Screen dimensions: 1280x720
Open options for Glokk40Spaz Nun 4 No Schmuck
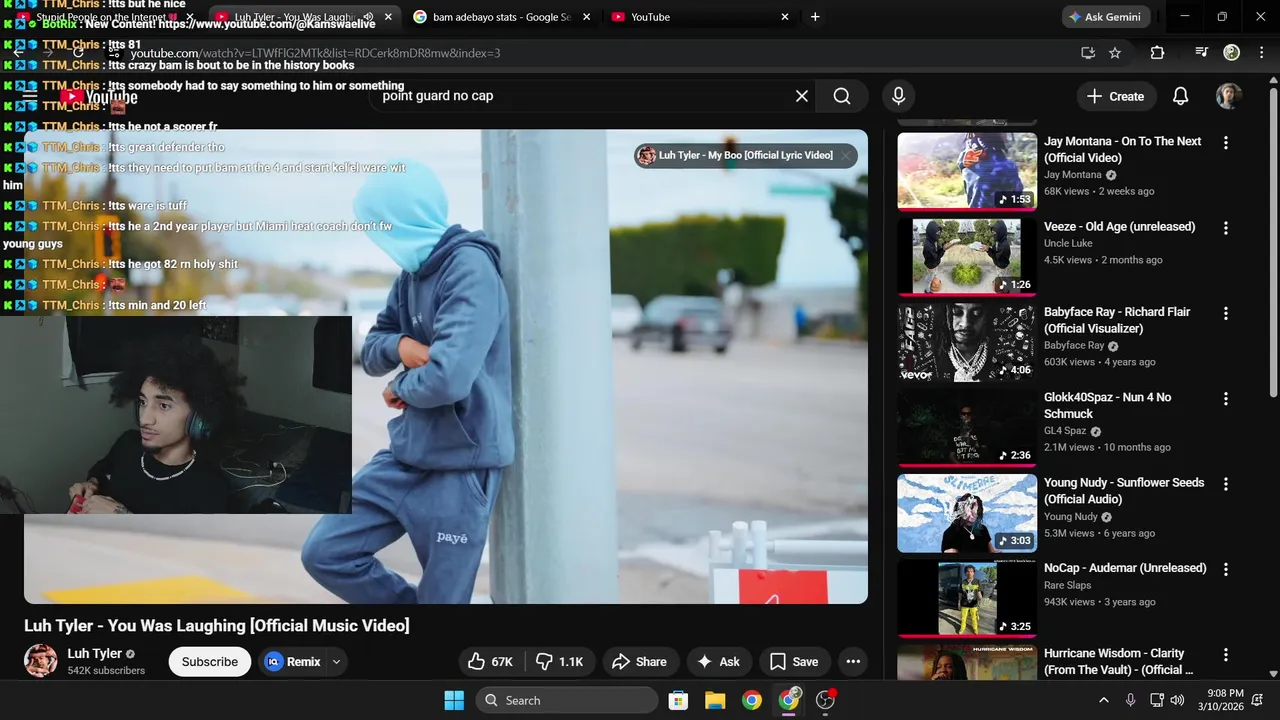coord(1225,399)
